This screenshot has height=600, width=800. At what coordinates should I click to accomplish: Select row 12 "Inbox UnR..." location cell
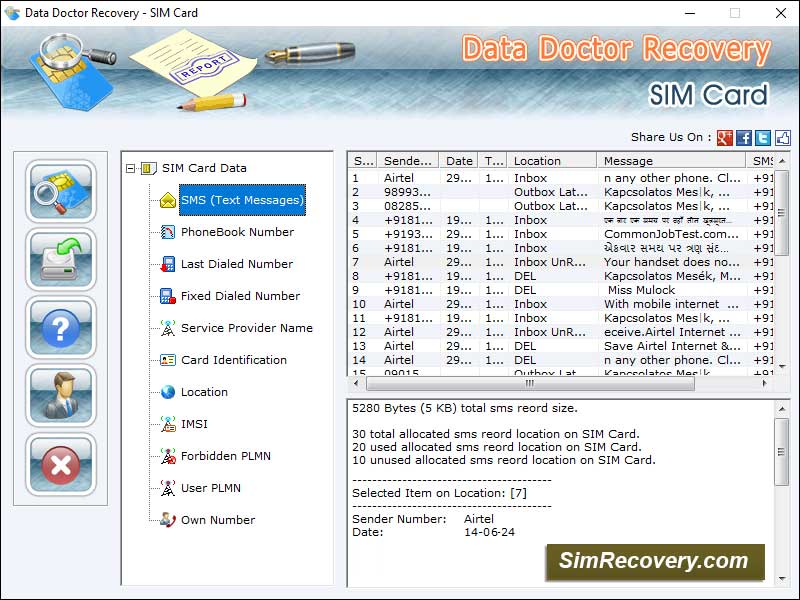click(550, 332)
